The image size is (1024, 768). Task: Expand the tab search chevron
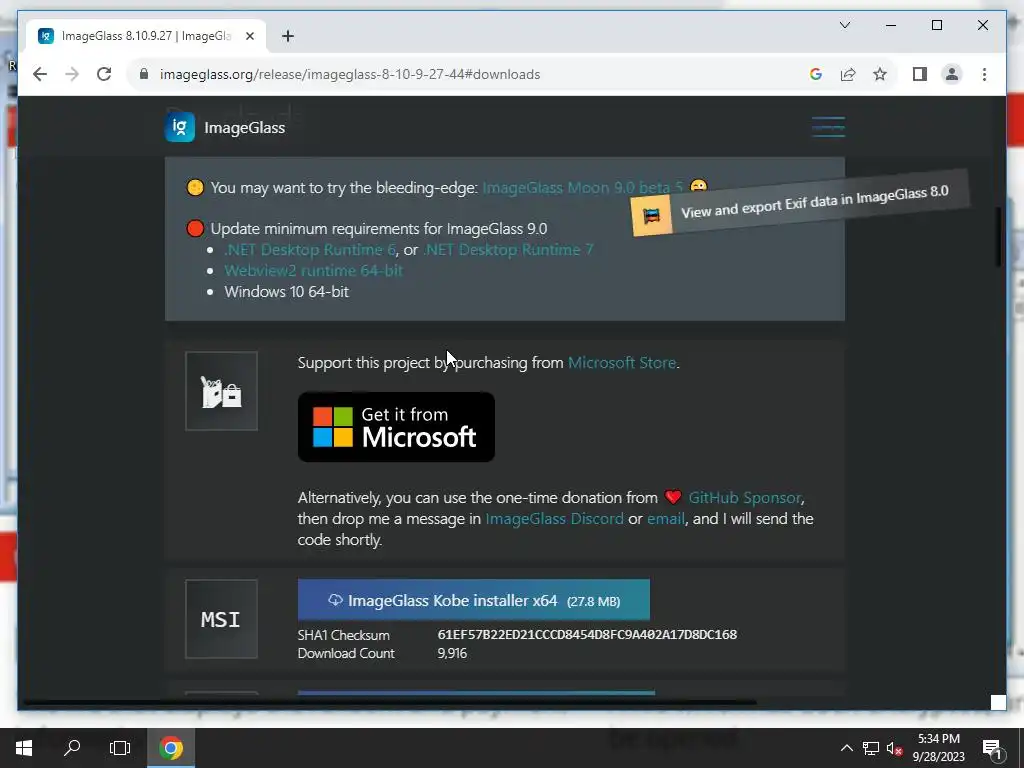pyautogui.click(x=844, y=25)
